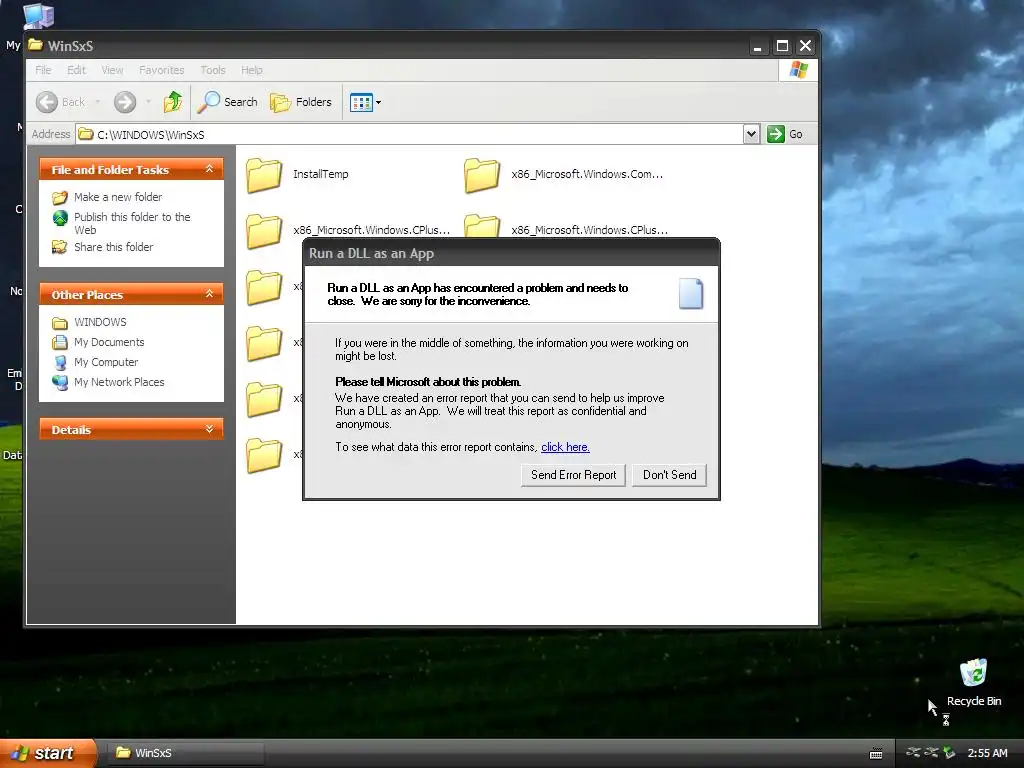Click the My Network Places icon

point(60,382)
